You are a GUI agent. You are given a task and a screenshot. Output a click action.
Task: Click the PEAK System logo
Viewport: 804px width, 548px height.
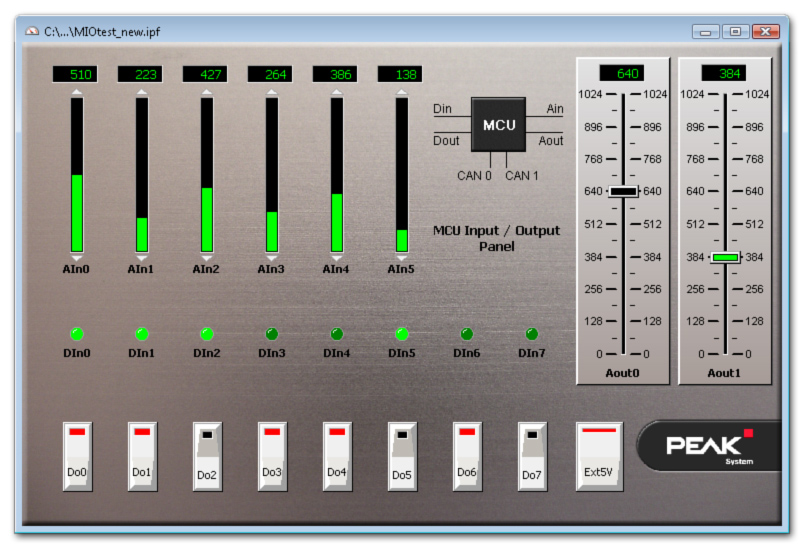point(710,446)
